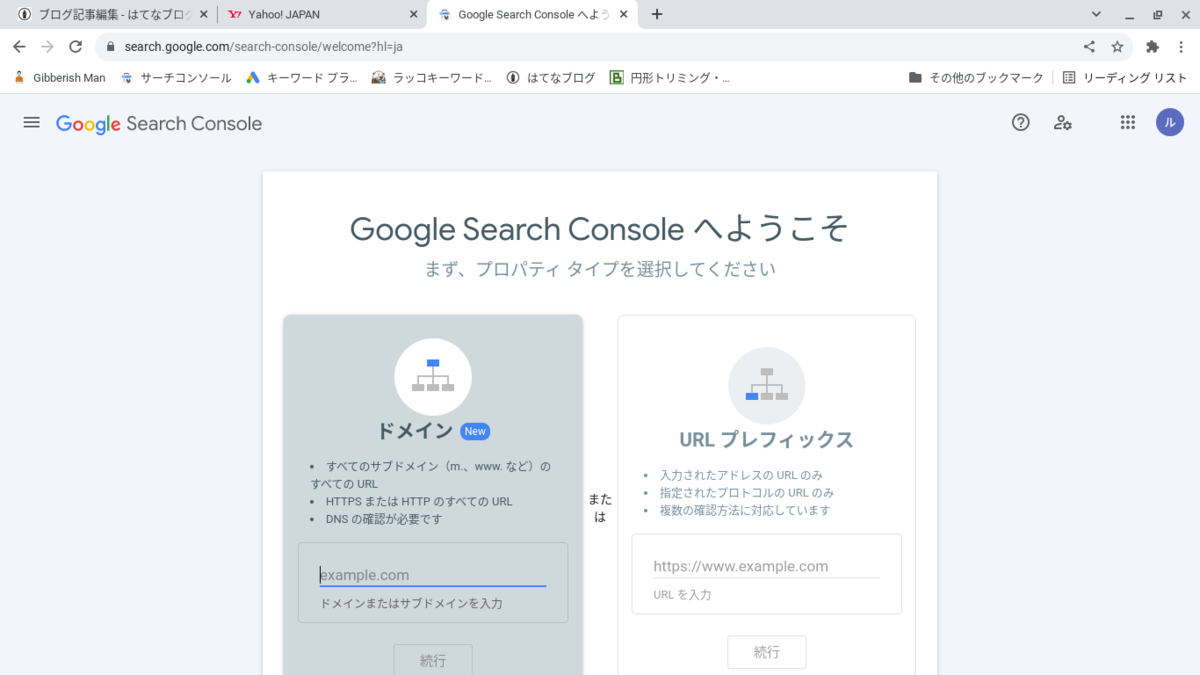Click the ドメイン heading text

[415, 431]
